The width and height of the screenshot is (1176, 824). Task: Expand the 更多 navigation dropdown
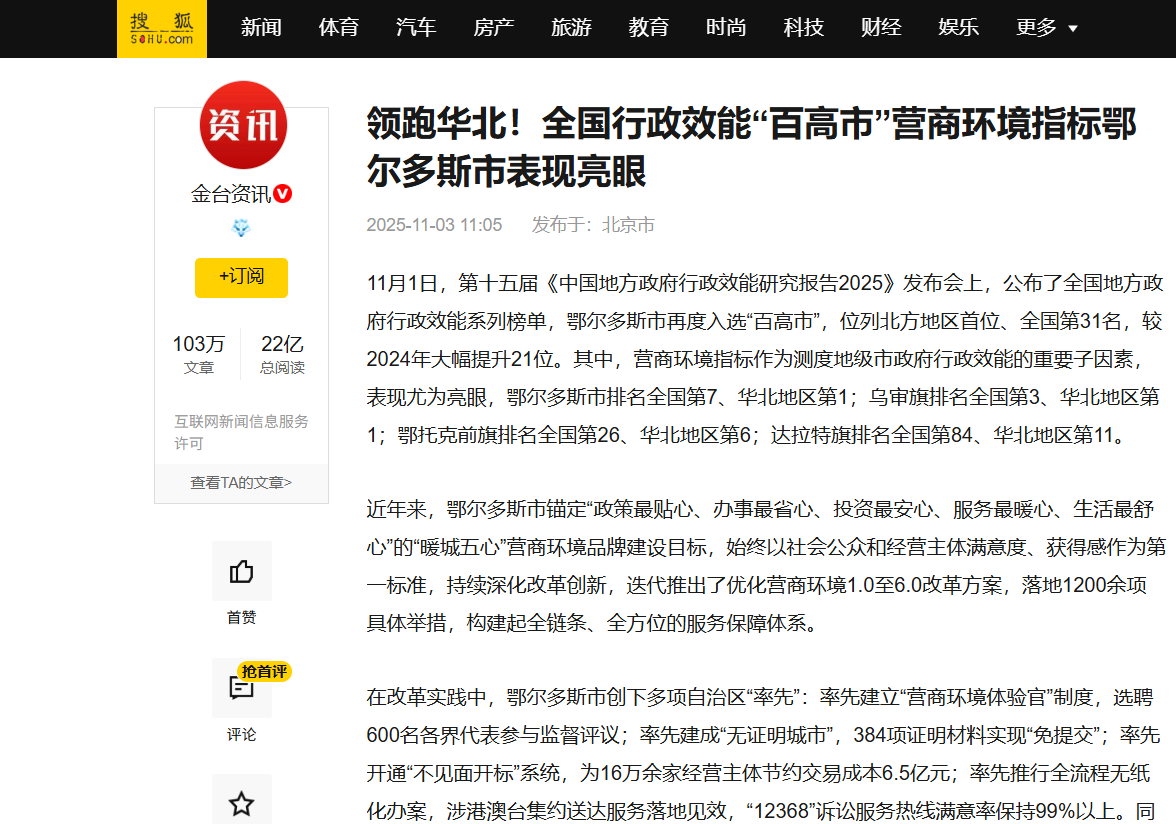1046,28
